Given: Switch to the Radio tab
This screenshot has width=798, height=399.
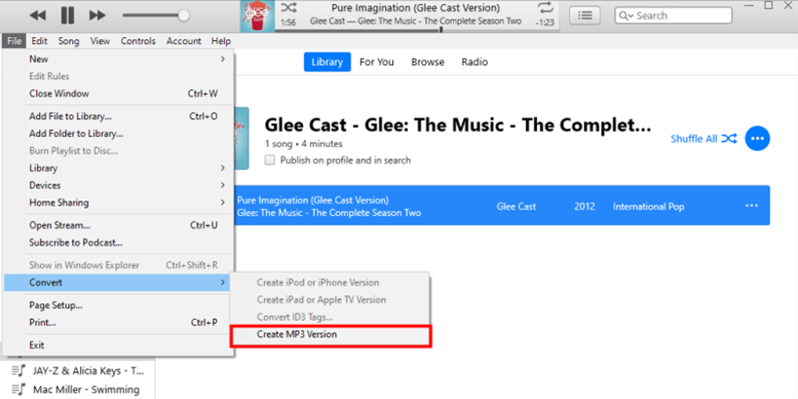Looking at the screenshot, I should tap(475, 62).
